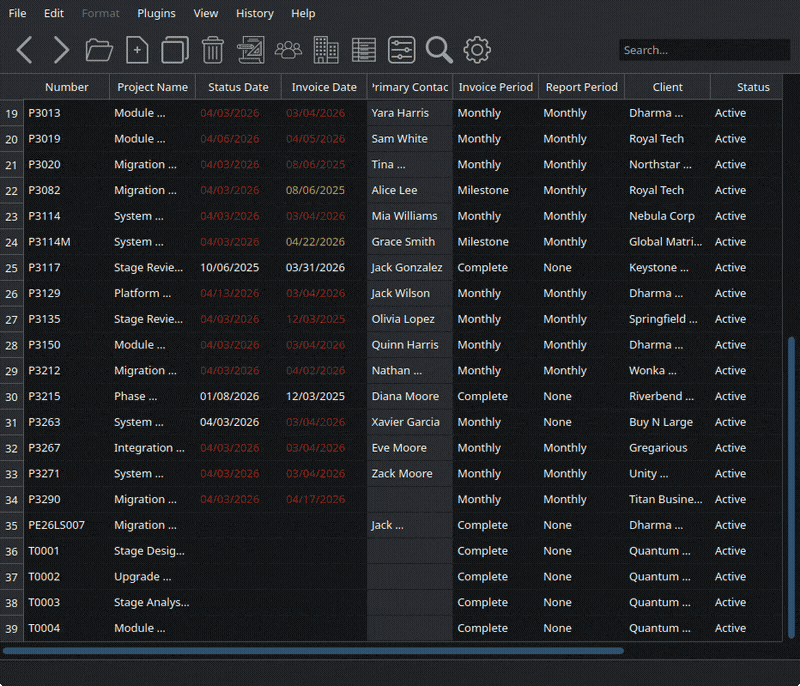Click the horizontal scrollbar thumb

[313, 651]
